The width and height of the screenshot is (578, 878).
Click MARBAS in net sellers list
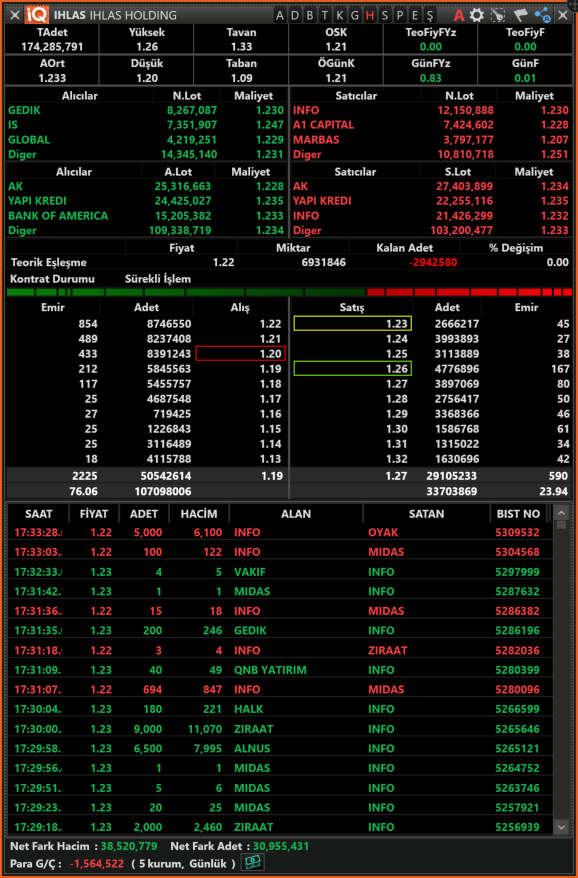tap(316, 139)
